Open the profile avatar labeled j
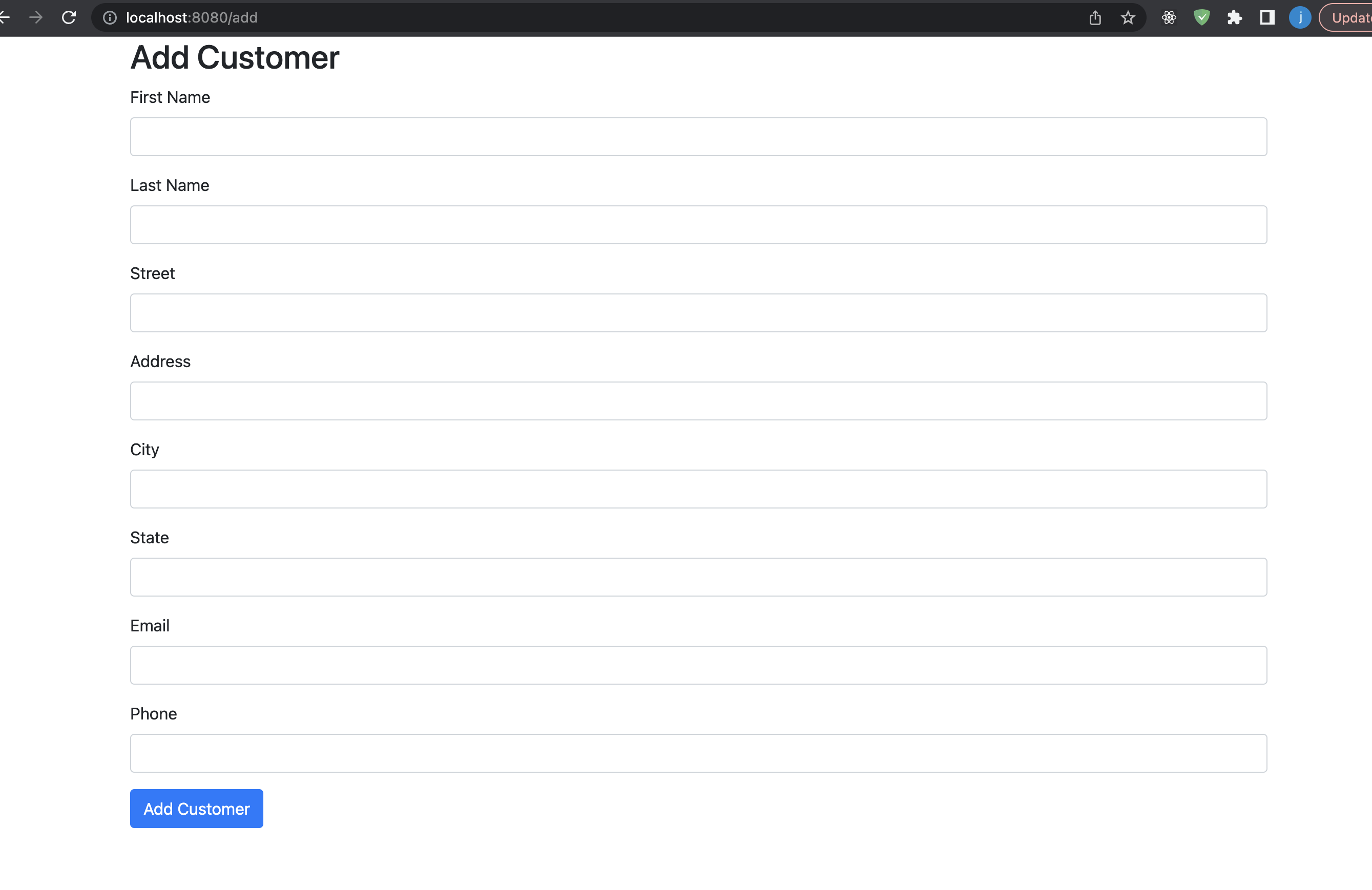 tap(1300, 17)
